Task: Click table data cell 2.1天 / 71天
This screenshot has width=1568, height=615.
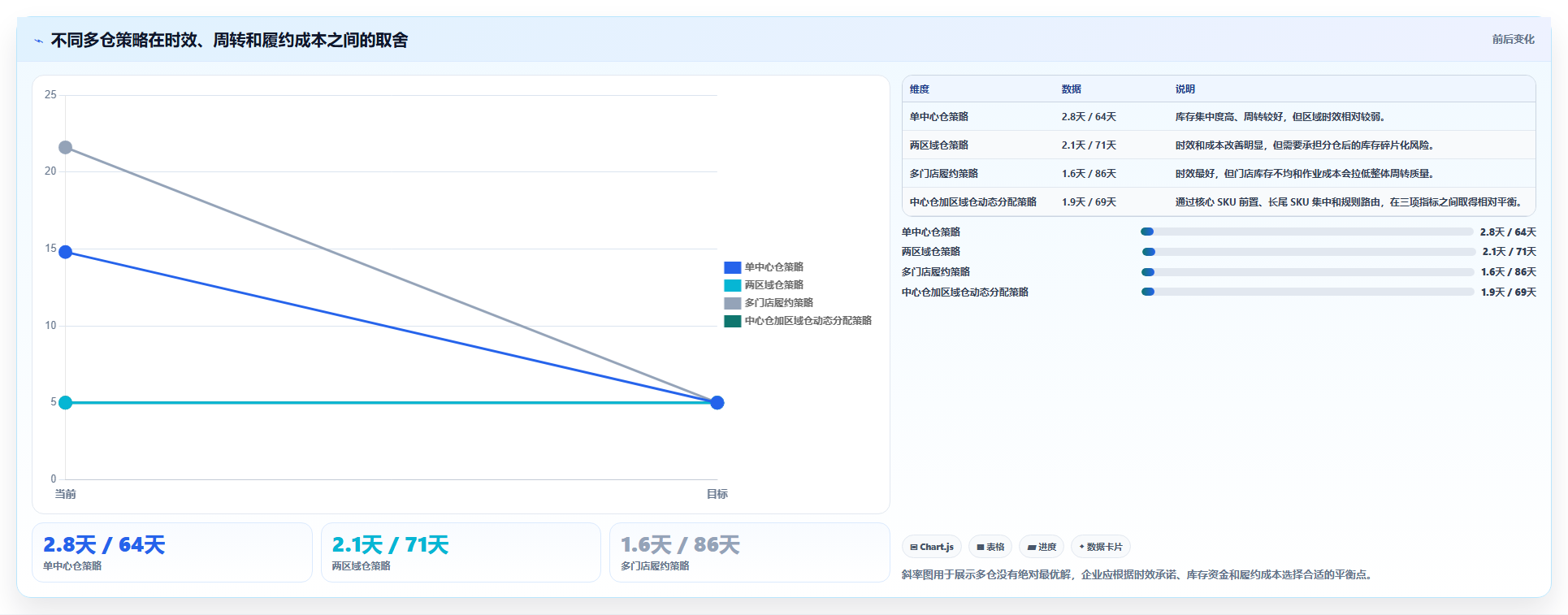Action: (1089, 145)
